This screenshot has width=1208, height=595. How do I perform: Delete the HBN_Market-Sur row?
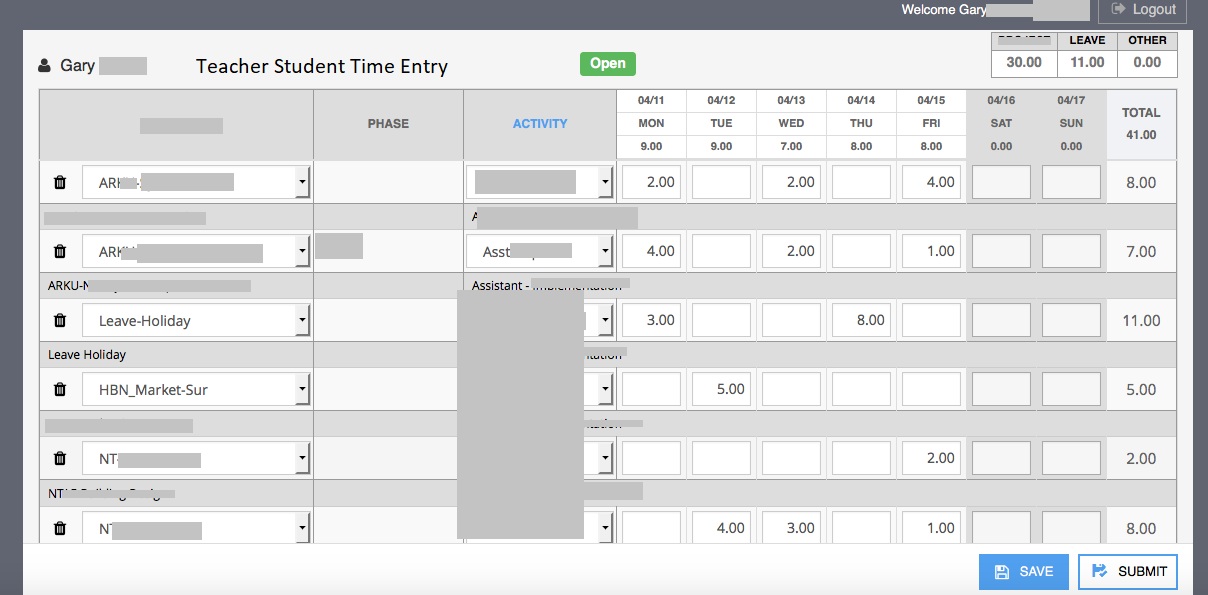(x=60, y=390)
